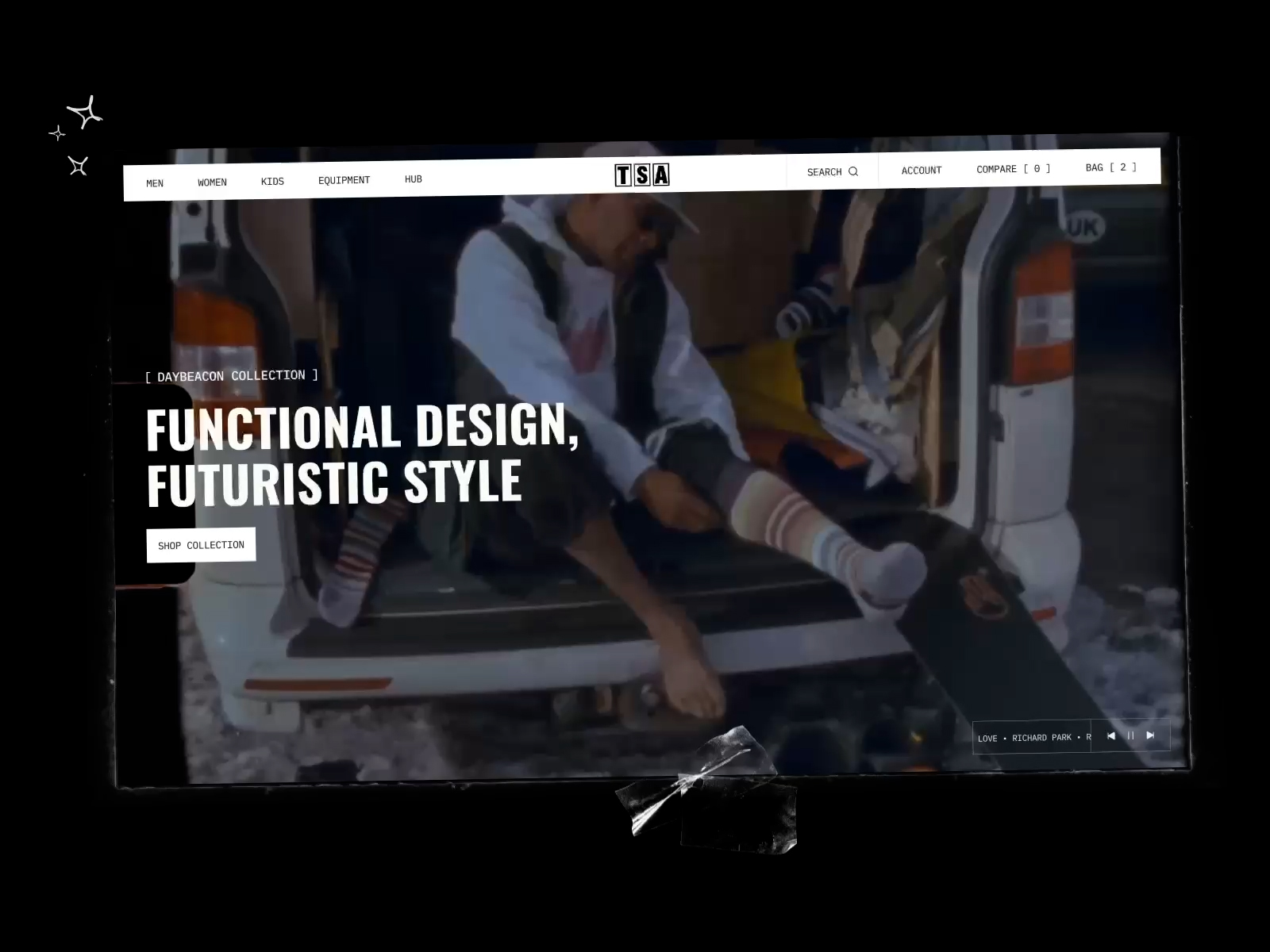The height and width of the screenshot is (952, 1270).
Task: Select the KIDS menu item
Action: click(272, 182)
